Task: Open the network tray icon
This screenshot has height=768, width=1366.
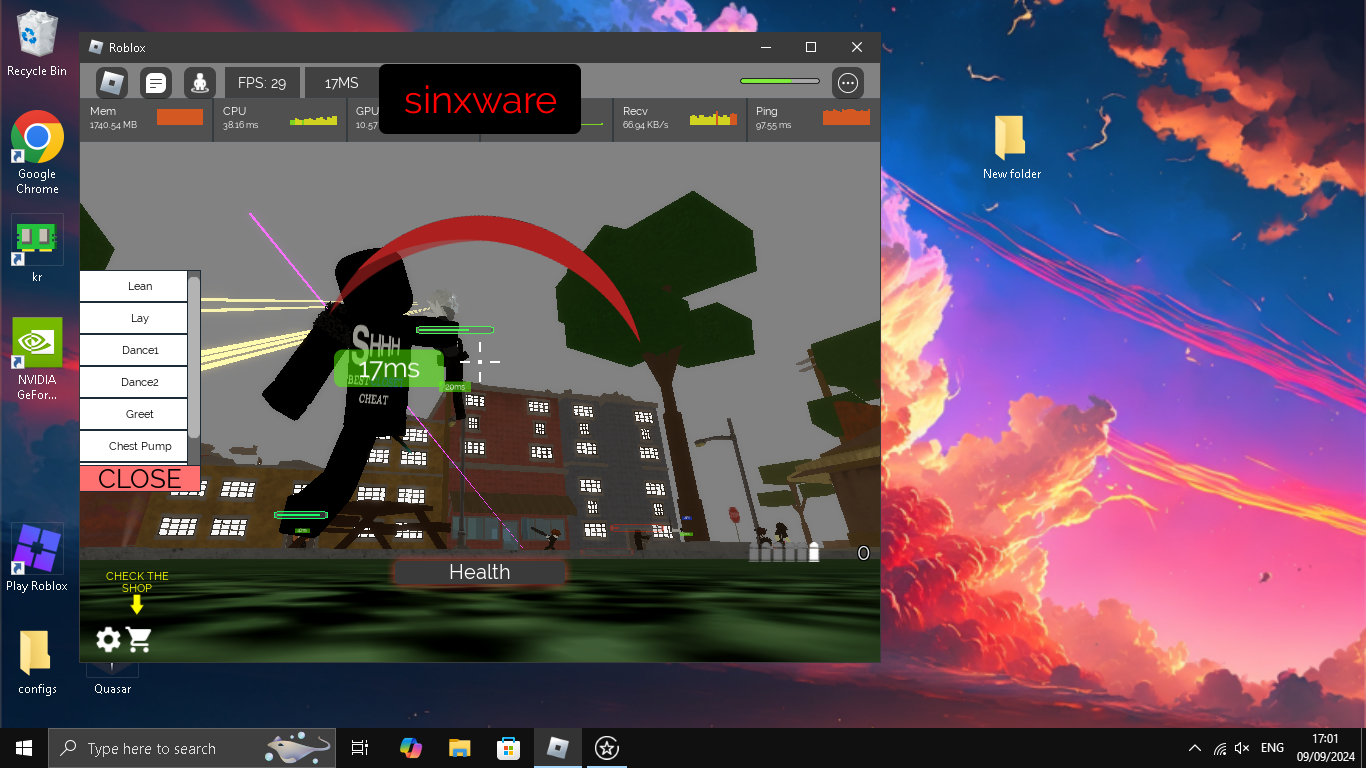Action: pos(1219,748)
